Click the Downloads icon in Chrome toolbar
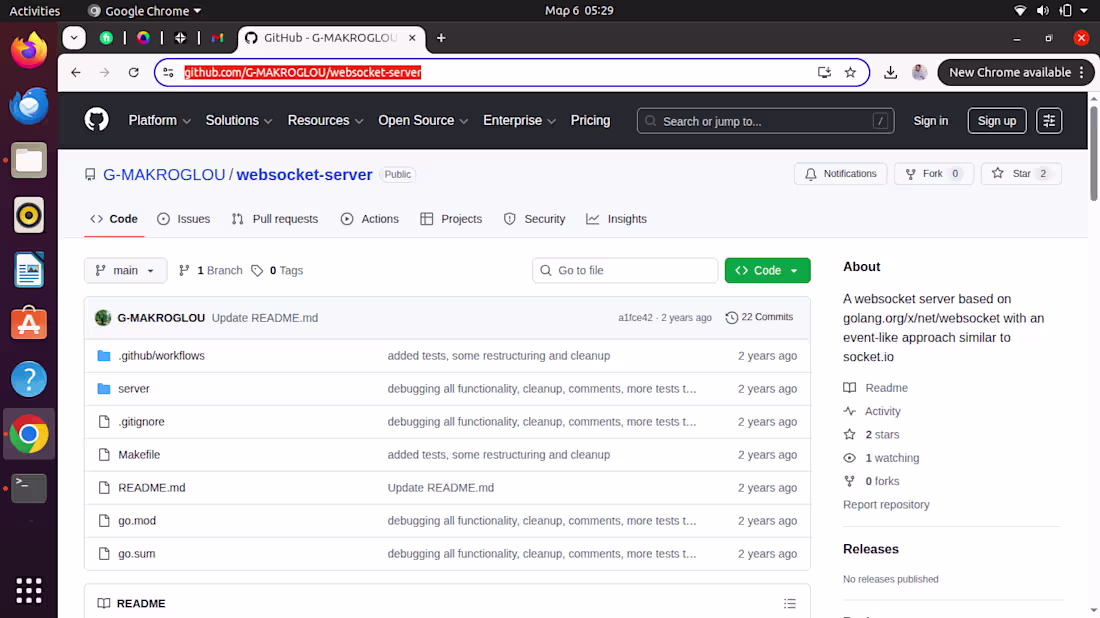The width and height of the screenshot is (1100, 618). [889, 72]
